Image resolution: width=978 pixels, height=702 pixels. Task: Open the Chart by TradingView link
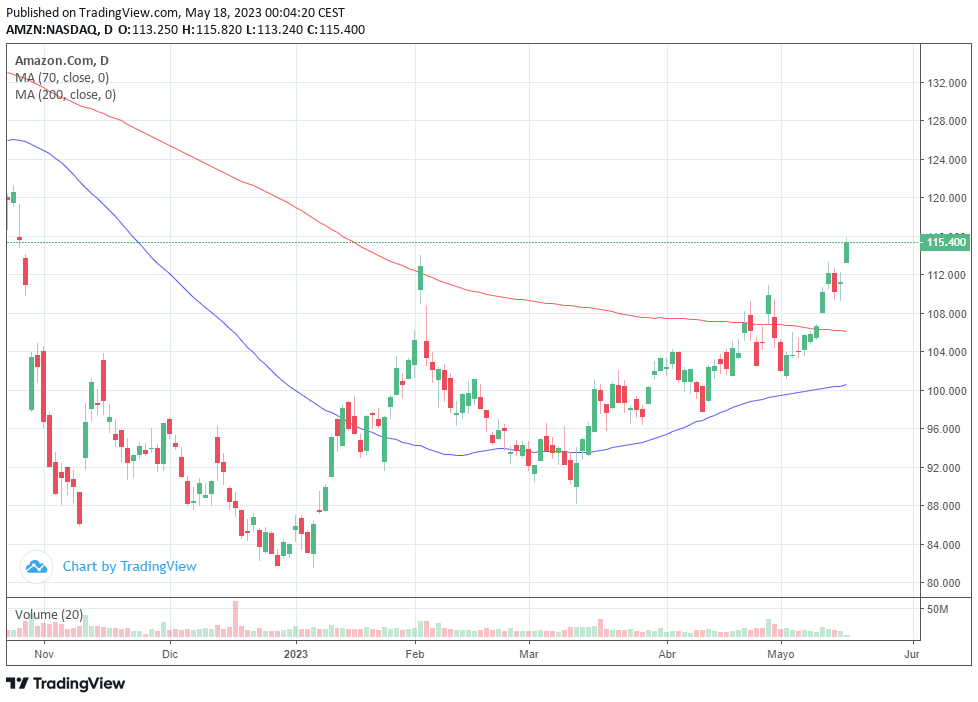pyautogui.click(x=129, y=566)
